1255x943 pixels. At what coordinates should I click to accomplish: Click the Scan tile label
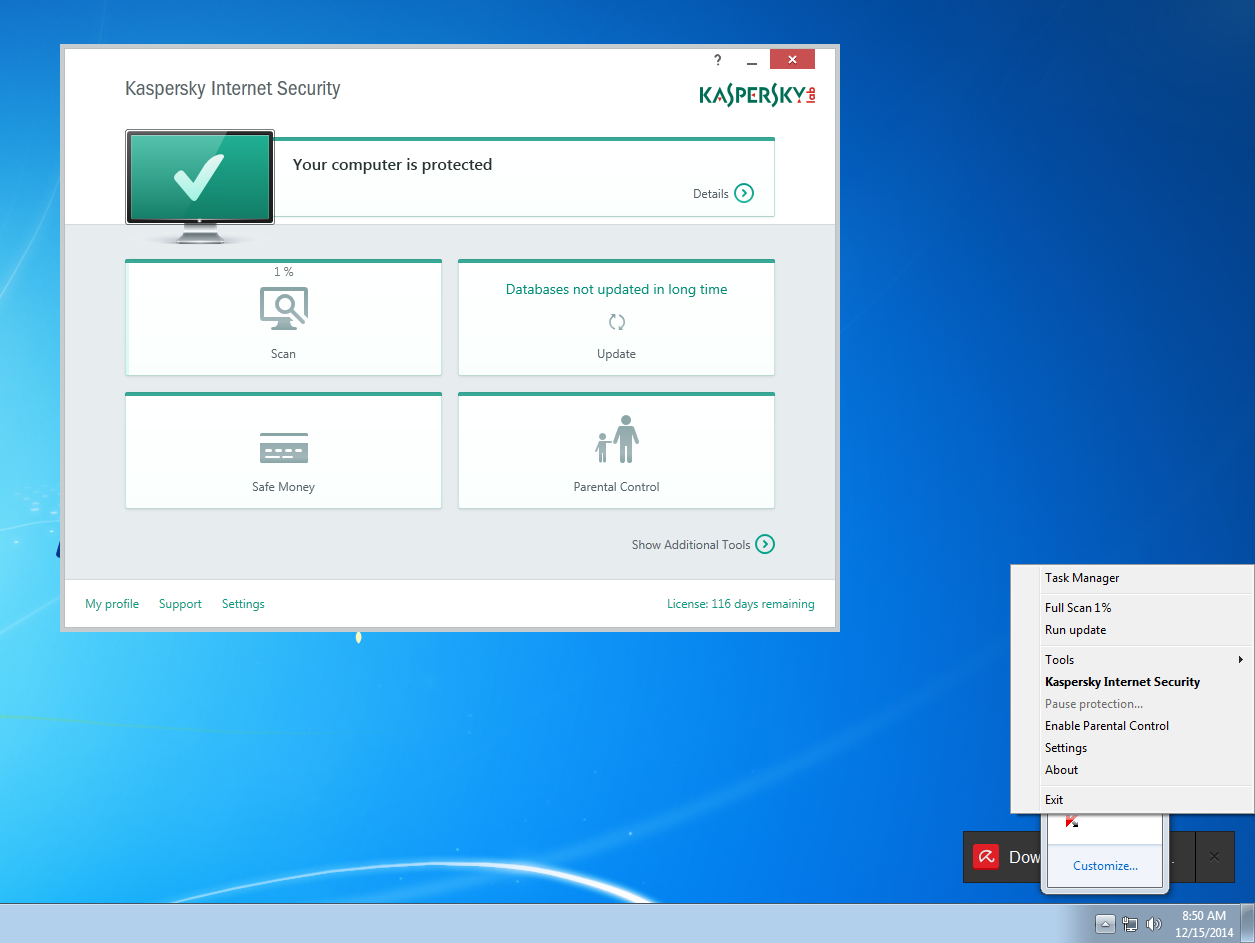click(x=283, y=354)
